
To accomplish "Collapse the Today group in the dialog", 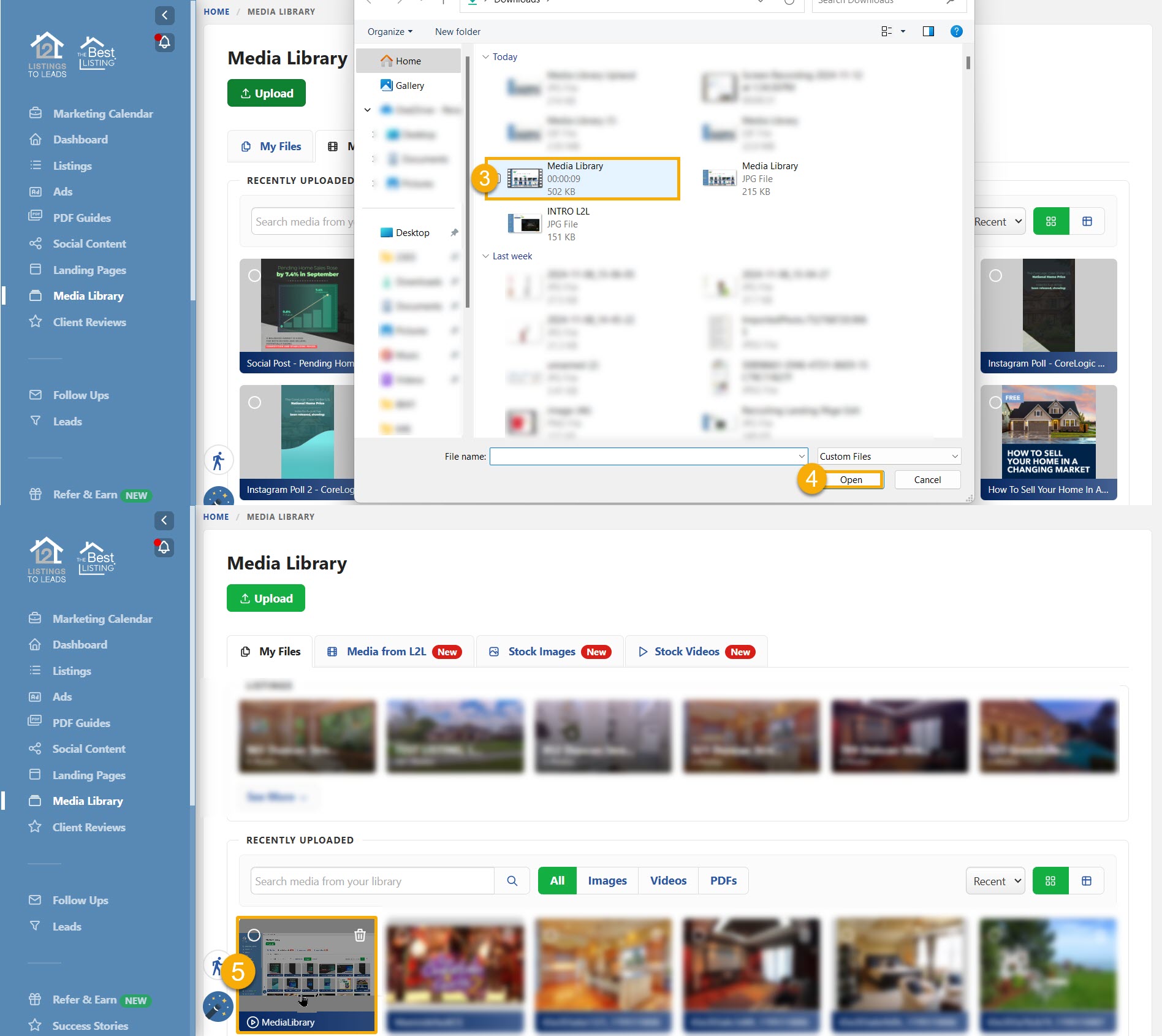I will [x=485, y=56].
